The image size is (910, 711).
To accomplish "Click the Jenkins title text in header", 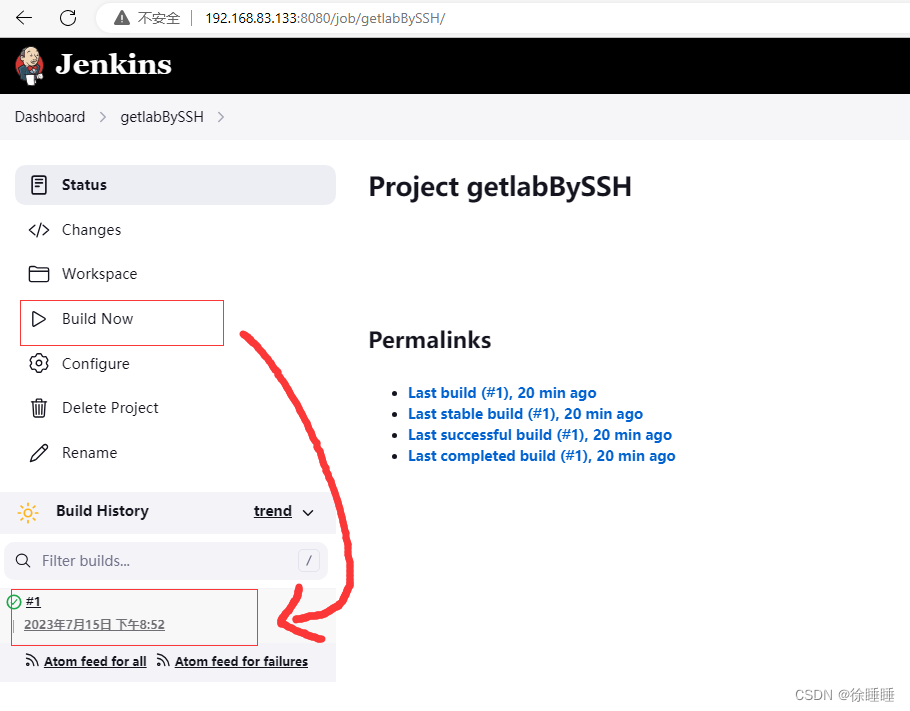I will (x=114, y=64).
